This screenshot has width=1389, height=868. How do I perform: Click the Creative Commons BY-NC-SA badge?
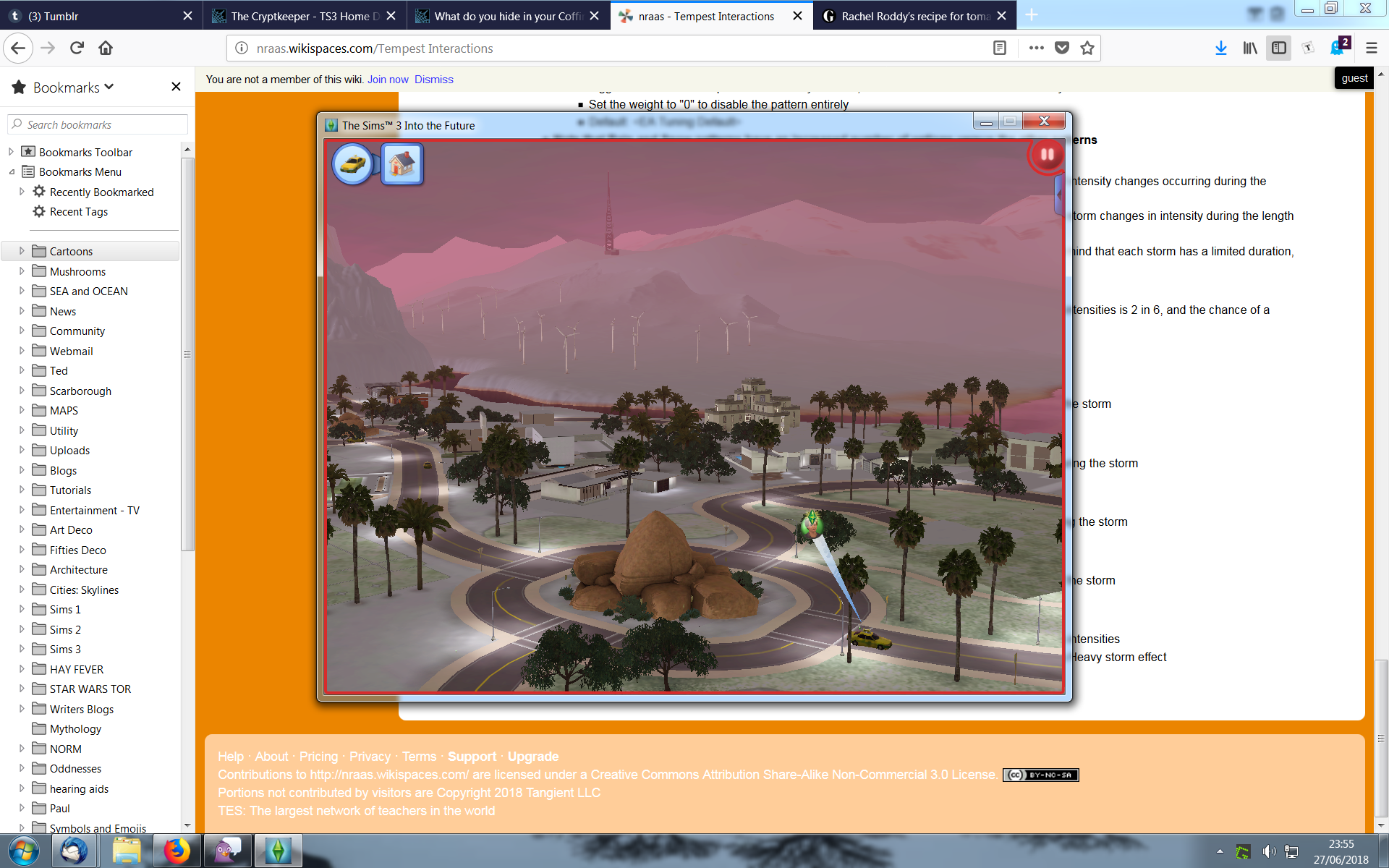pyautogui.click(x=1040, y=775)
